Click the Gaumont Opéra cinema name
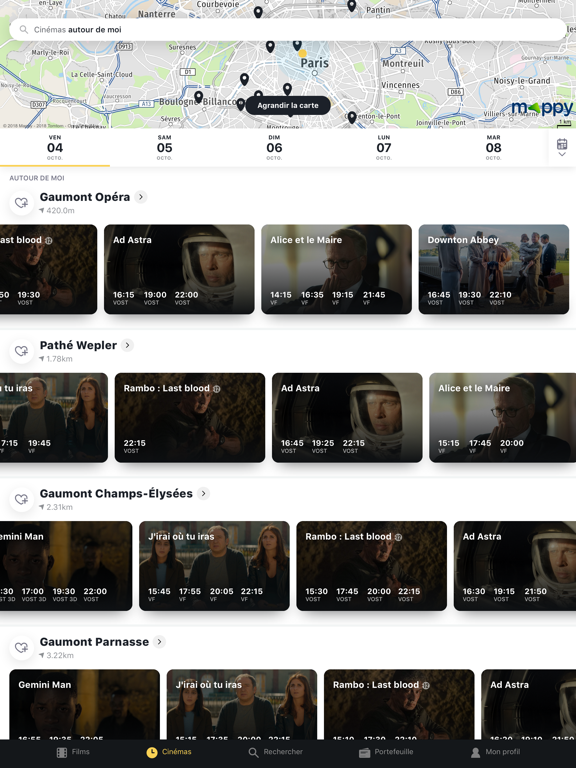 tap(85, 197)
